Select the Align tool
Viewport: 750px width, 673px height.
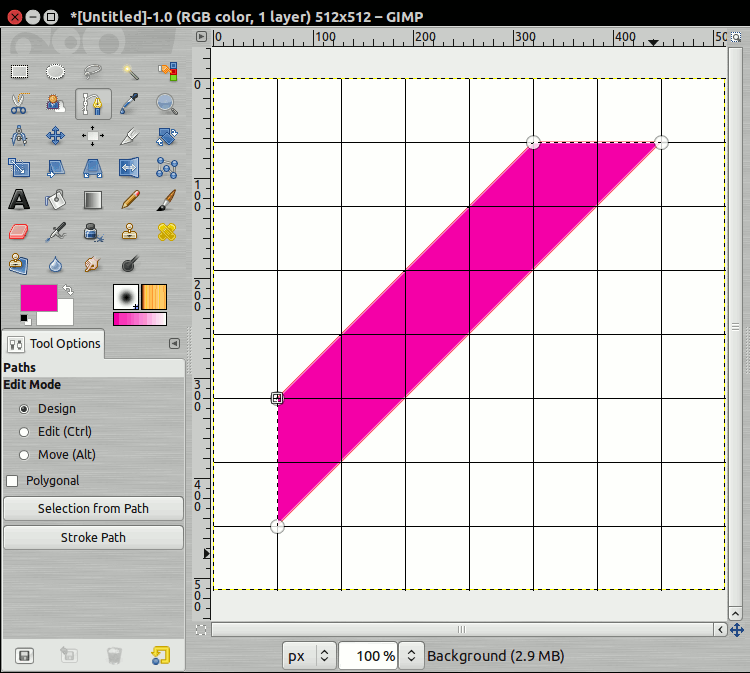click(93, 136)
